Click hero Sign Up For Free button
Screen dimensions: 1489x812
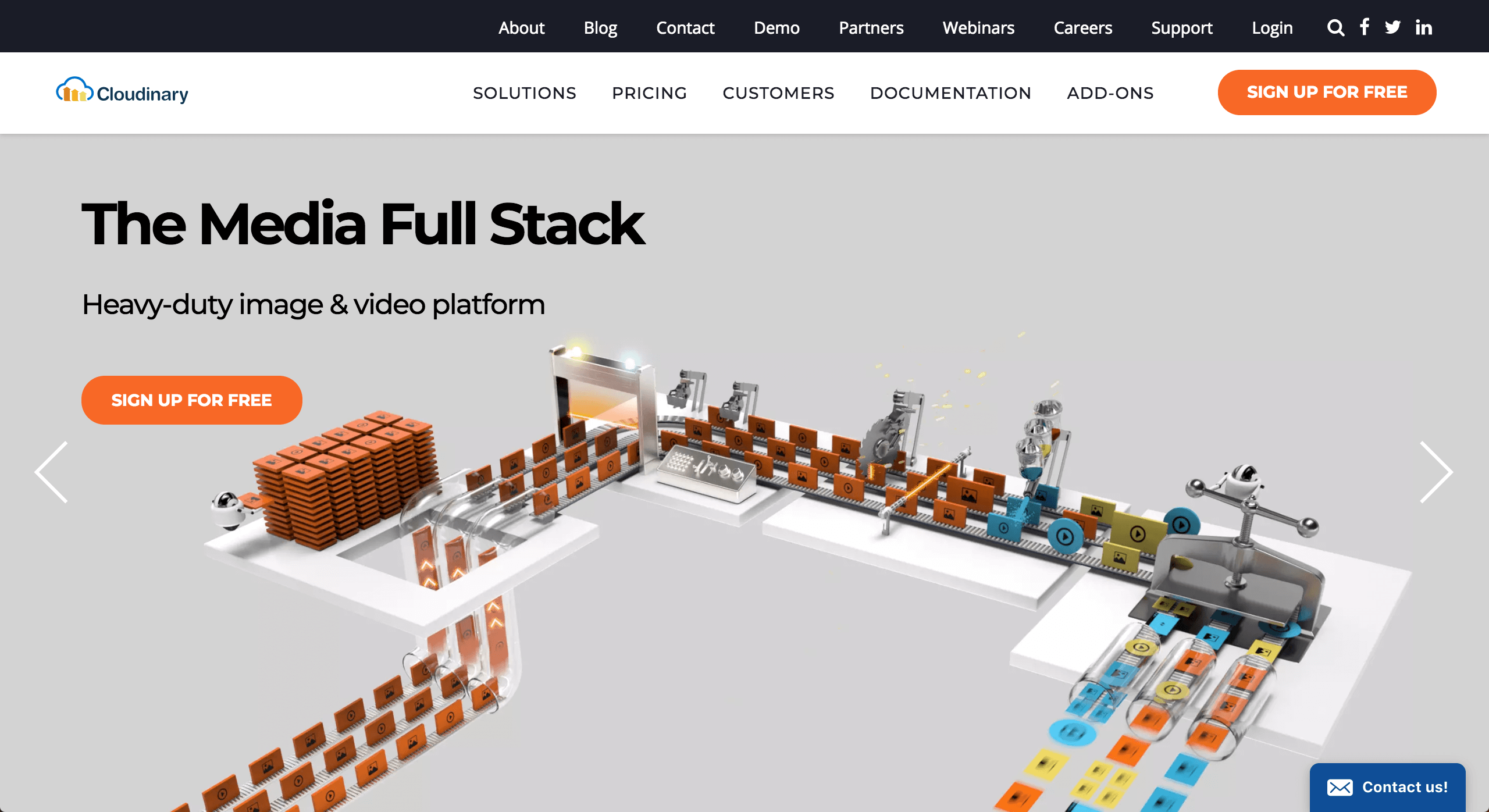point(191,400)
